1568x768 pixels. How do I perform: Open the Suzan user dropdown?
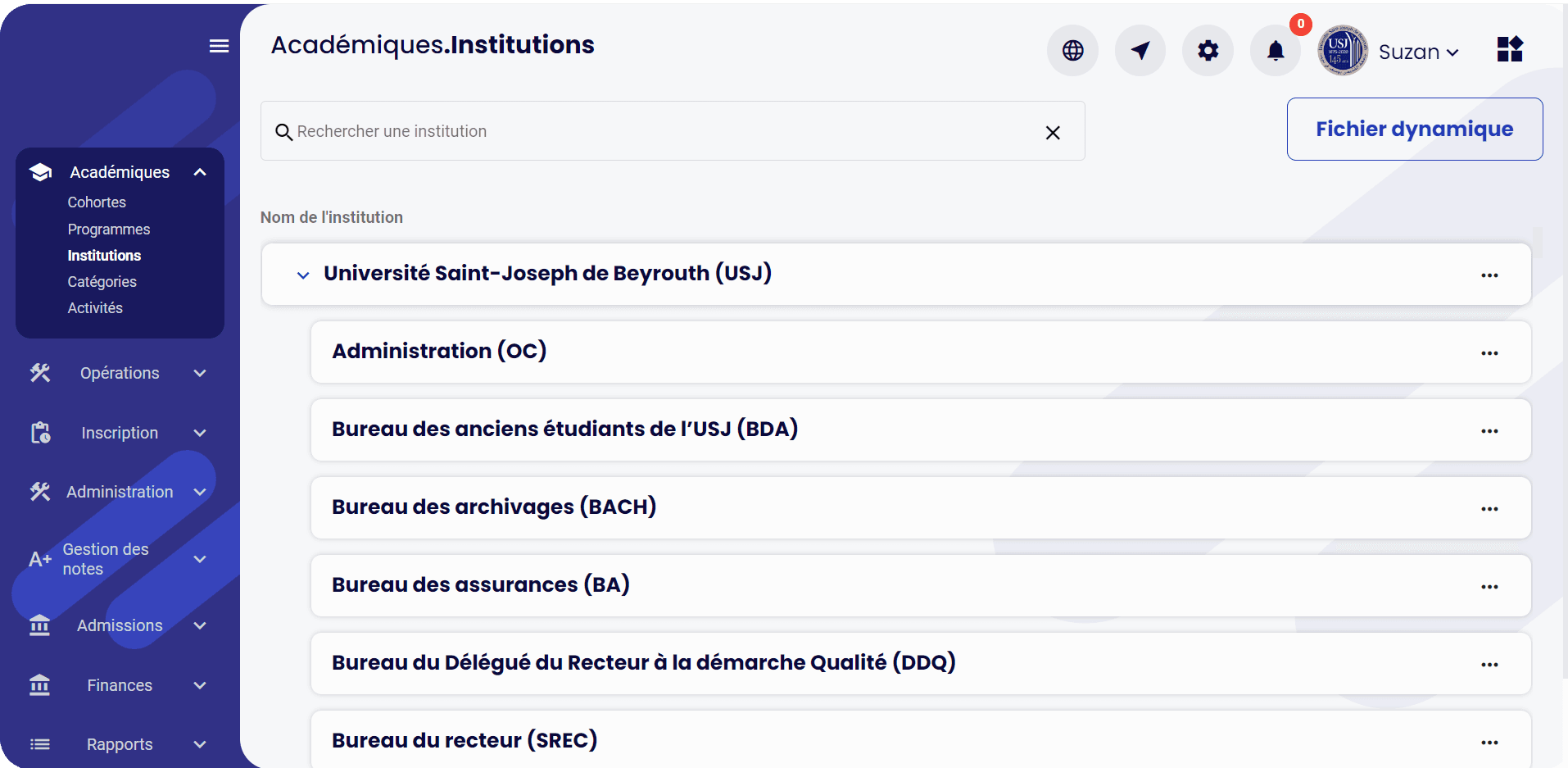point(1418,52)
